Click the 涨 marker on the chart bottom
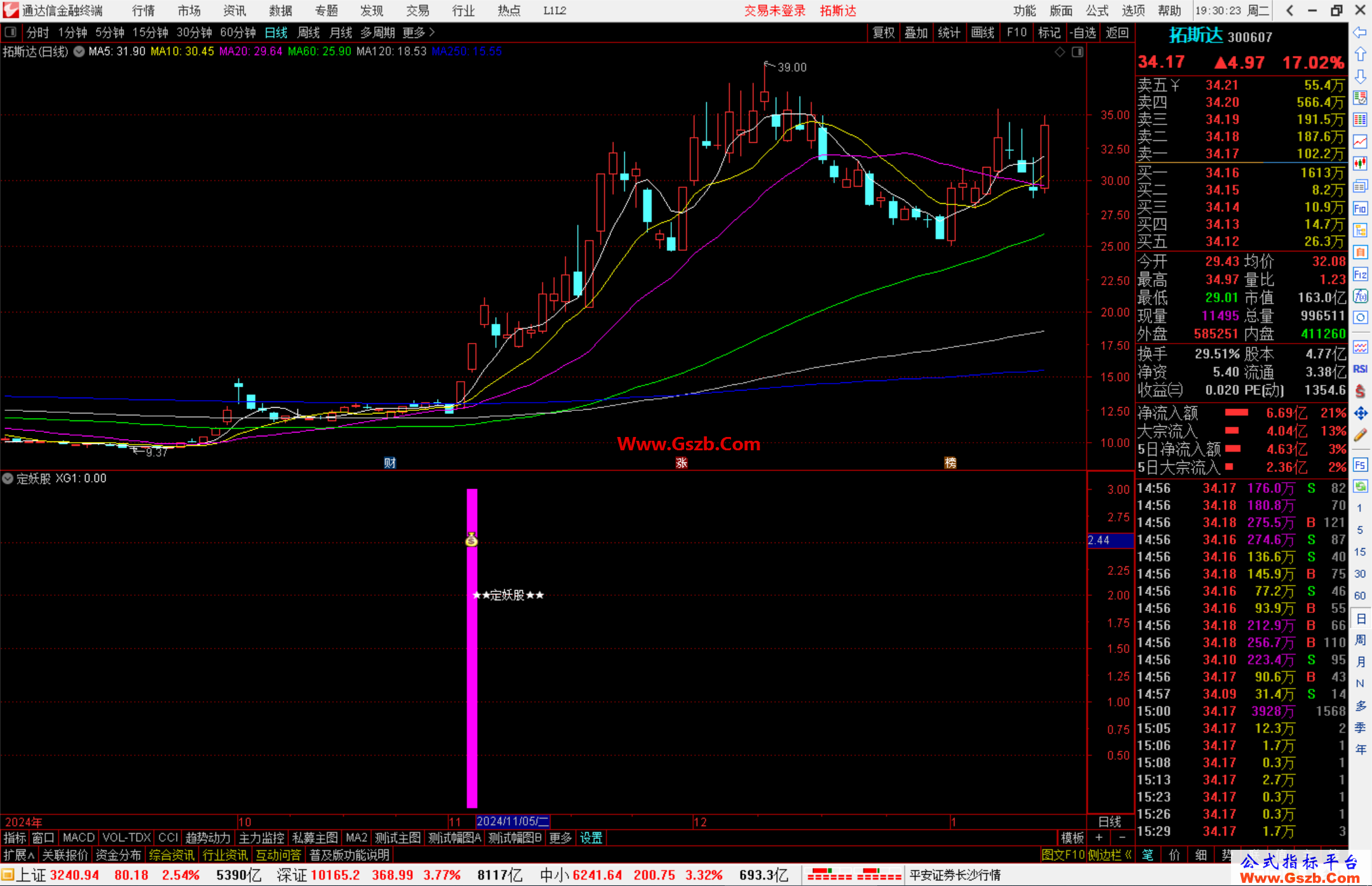The image size is (1372, 886). pos(682,463)
